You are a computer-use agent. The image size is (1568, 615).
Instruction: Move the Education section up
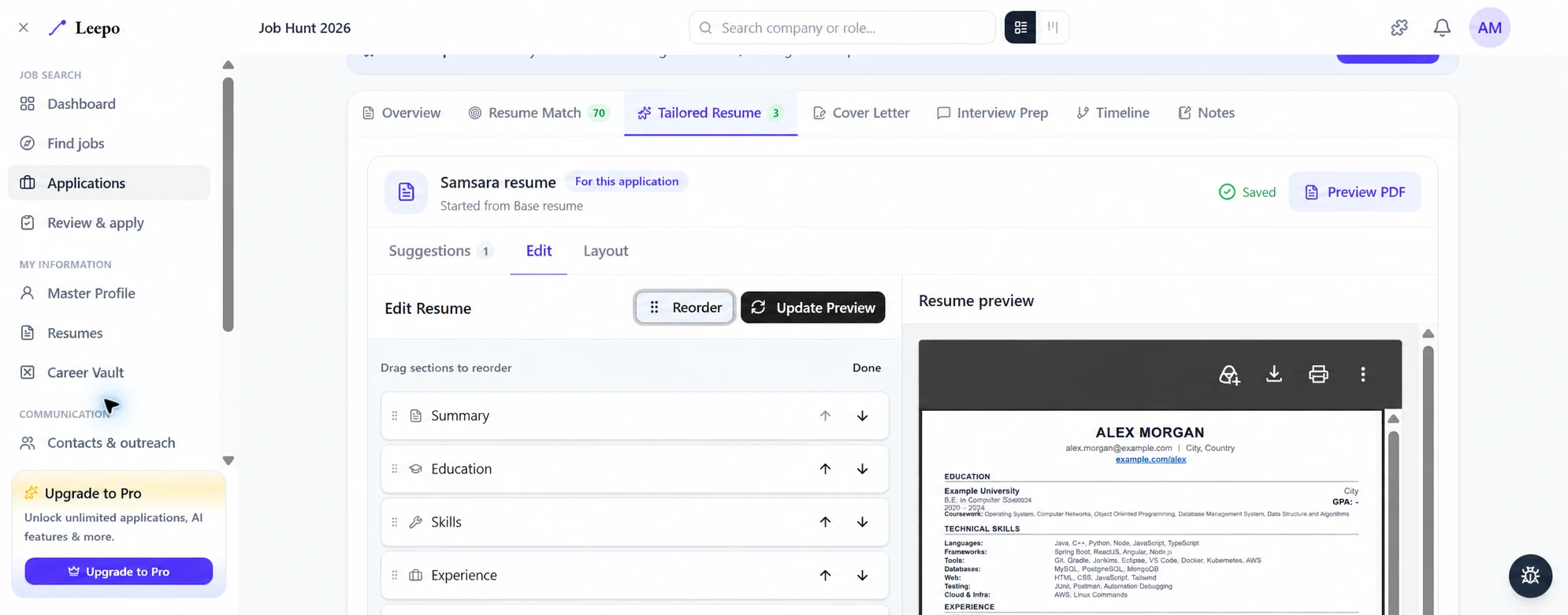coord(825,469)
